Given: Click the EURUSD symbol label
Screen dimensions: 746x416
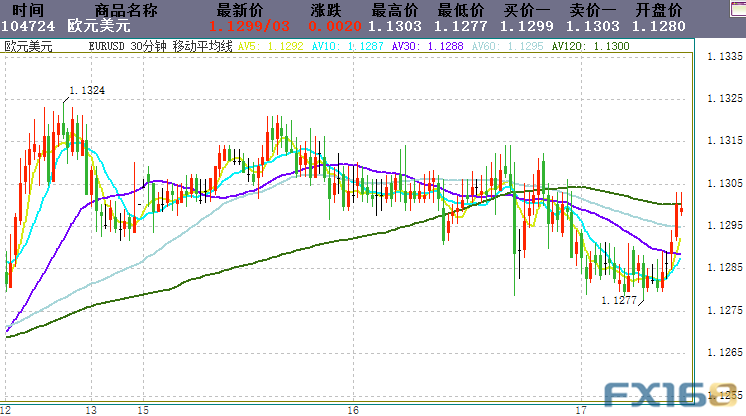Looking at the screenshot, I should [x=107, y=47].
